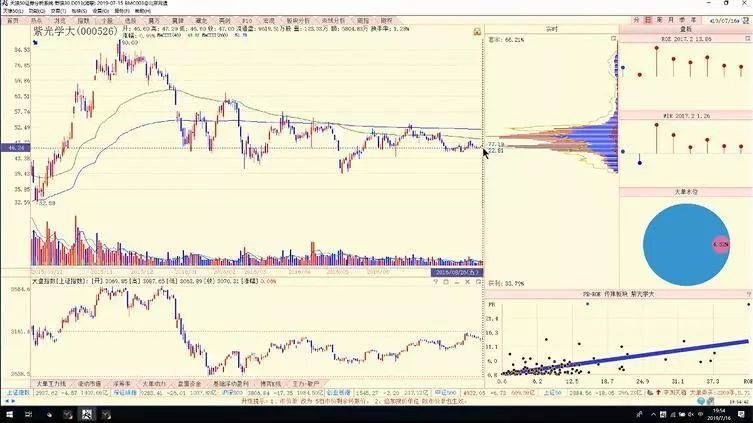Click the active trading app on the taskbar
The image size is (753, 423).
click(87, 414)
